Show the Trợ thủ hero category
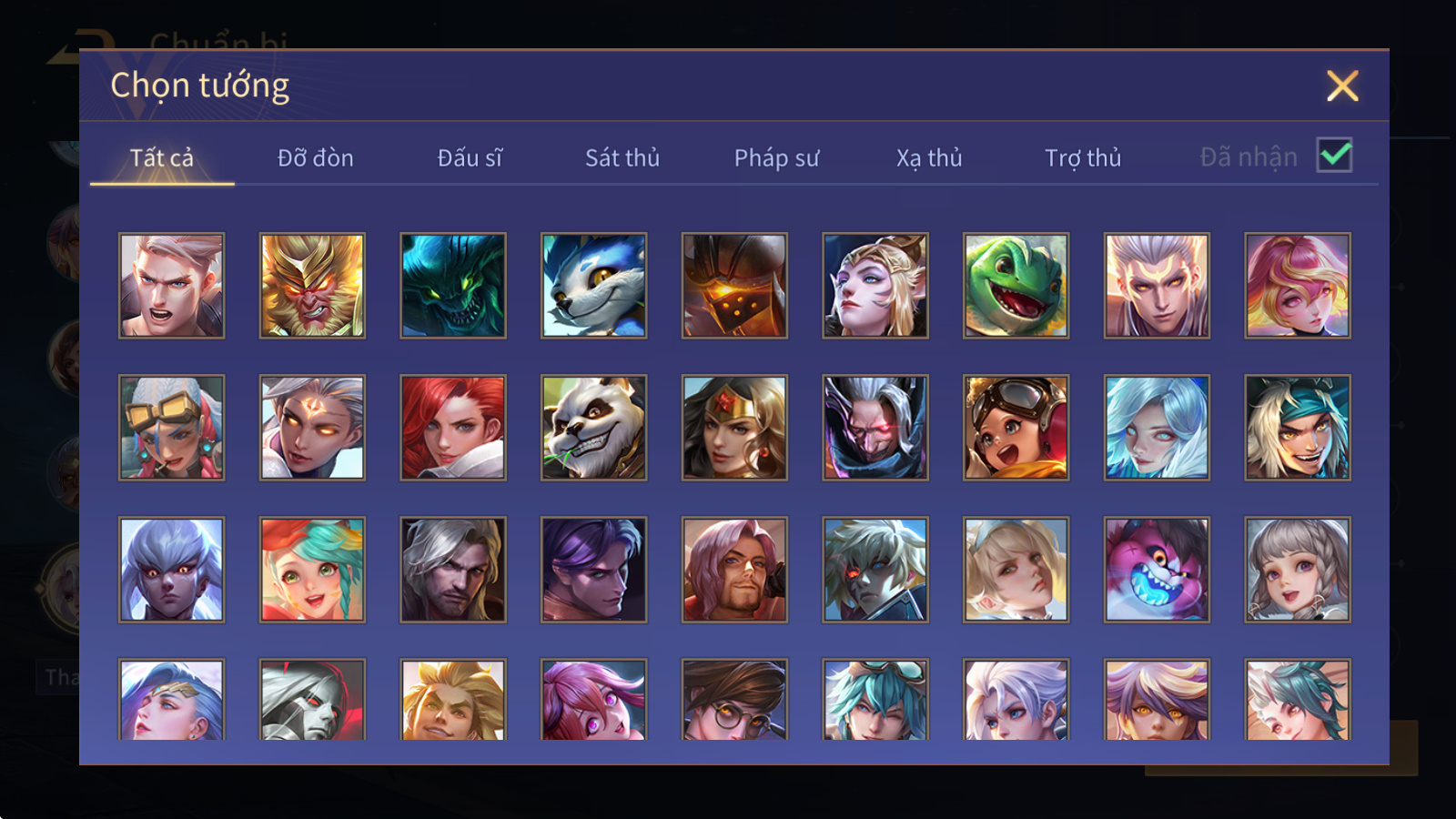Viewport: 1456px width, 819px height. [x=1083, y=158]
